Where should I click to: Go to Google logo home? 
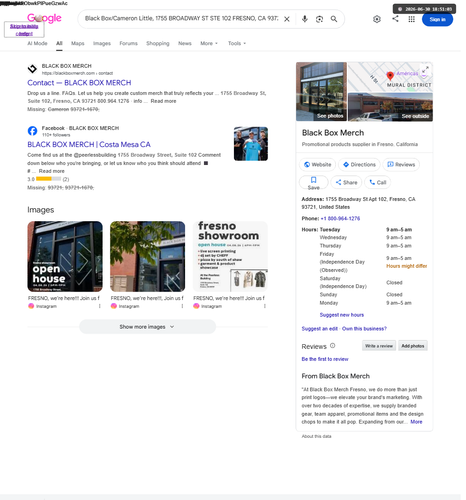tap(44, 18)
